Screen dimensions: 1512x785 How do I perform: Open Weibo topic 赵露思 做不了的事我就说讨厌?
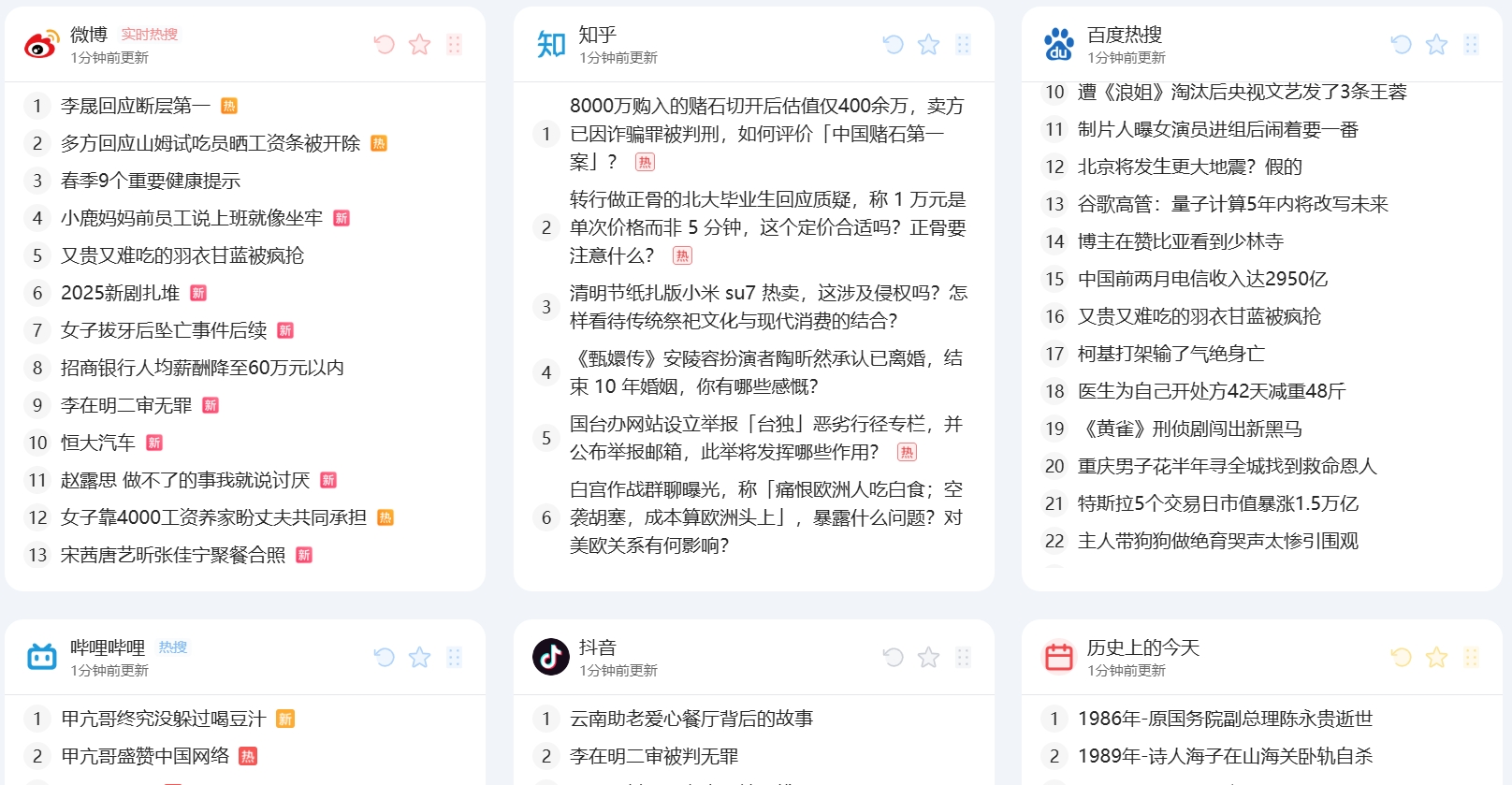(x=185, y=480)
